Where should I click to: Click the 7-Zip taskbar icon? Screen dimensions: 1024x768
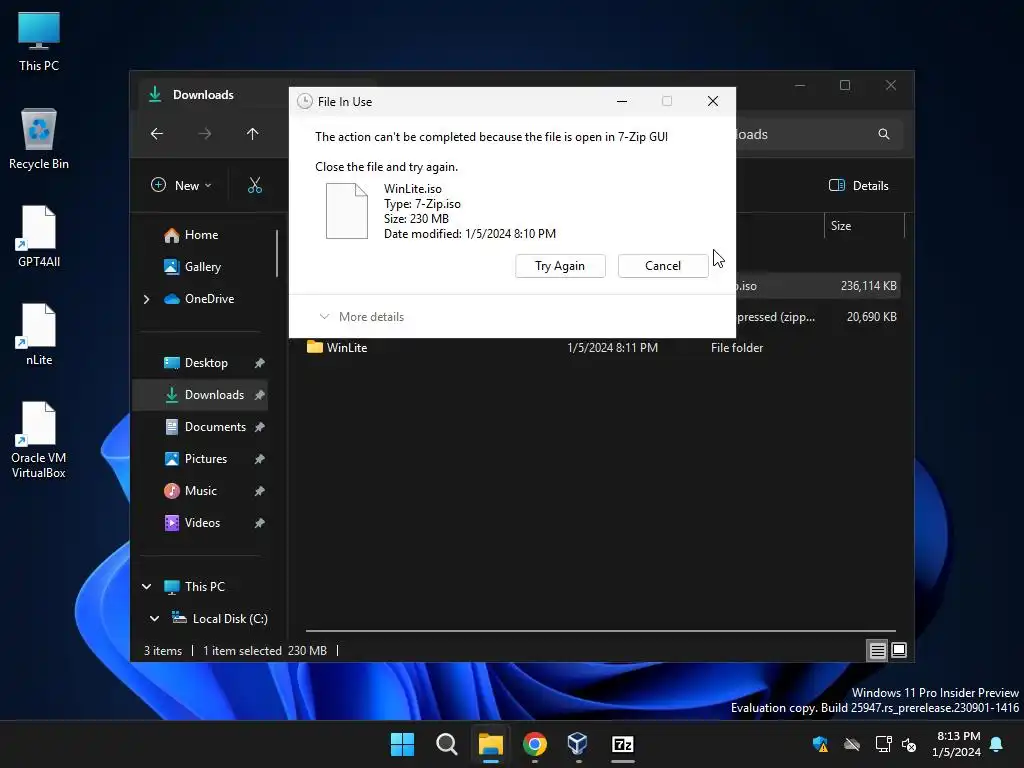(x=622, y=744)
